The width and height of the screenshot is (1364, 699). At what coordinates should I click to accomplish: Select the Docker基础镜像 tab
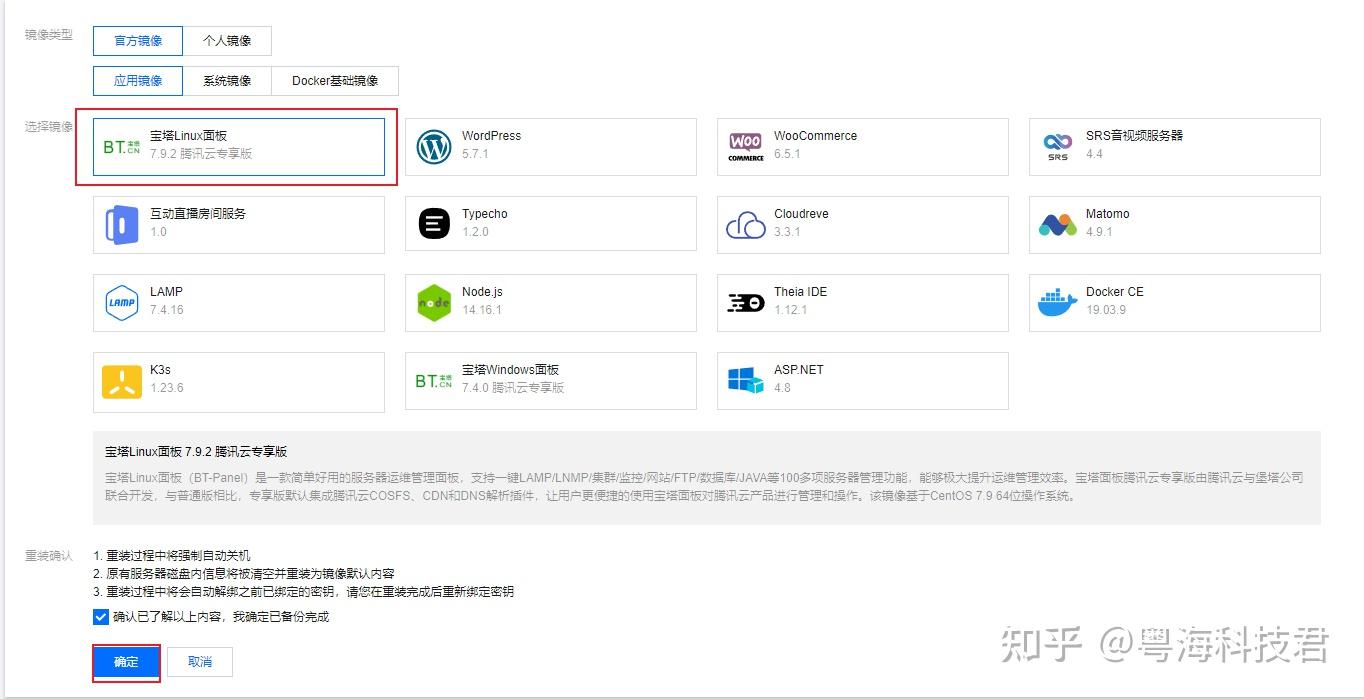[335, 81]
